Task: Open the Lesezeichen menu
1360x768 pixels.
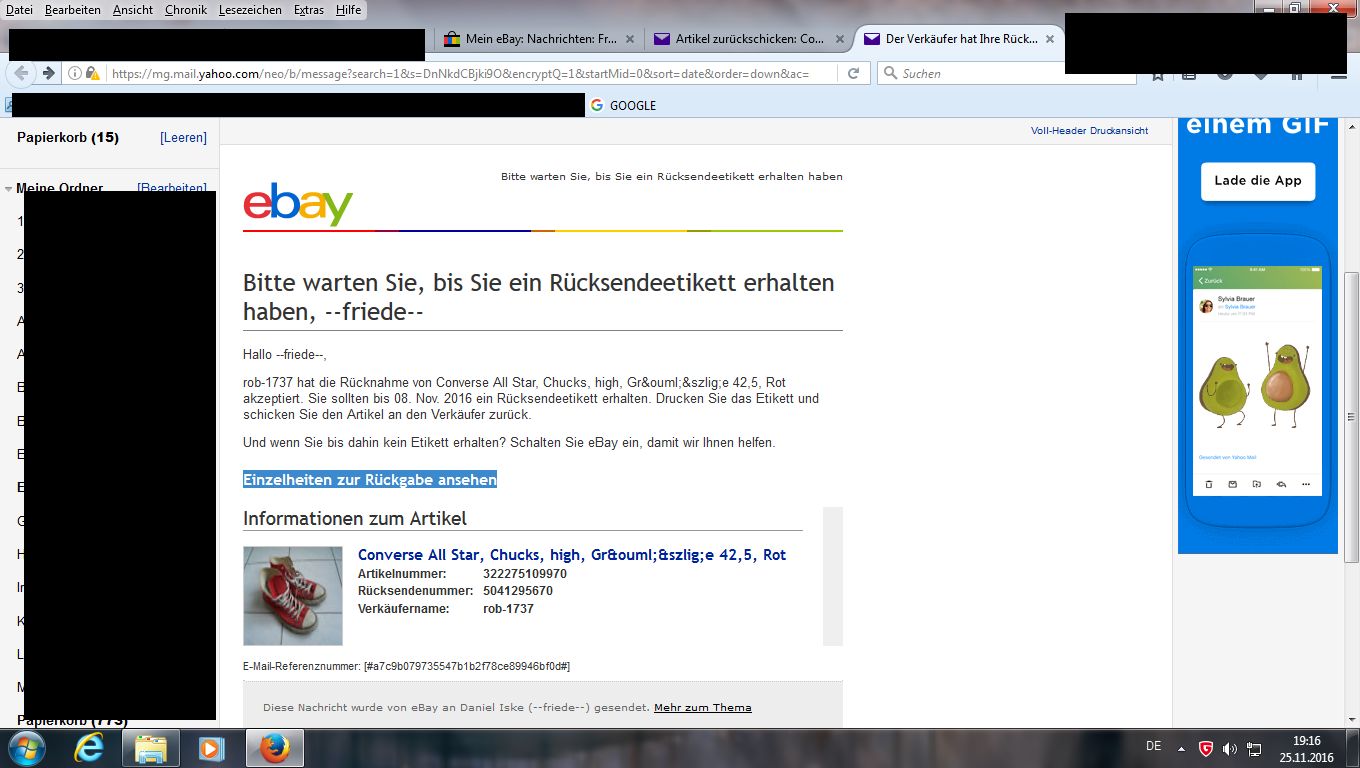Action: click(250, 10)
